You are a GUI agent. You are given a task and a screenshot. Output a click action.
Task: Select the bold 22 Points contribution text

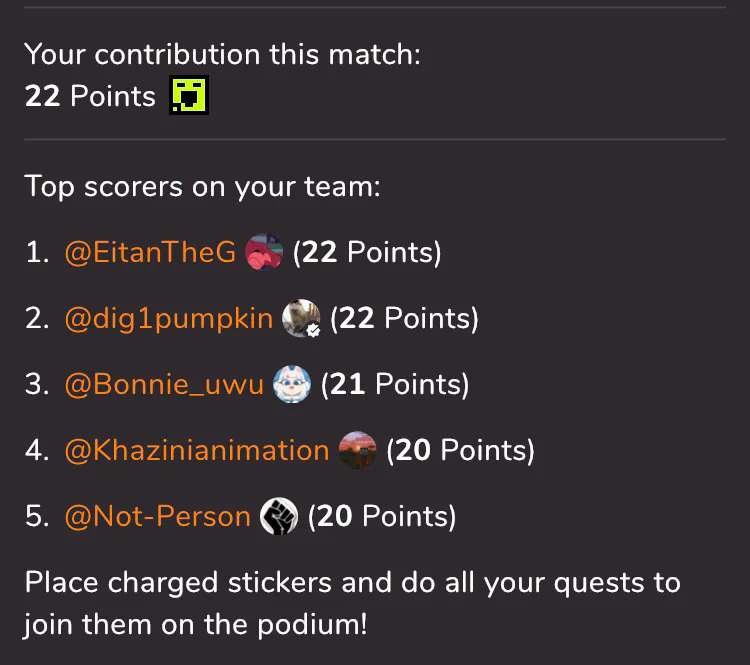[x=90, y=96]
